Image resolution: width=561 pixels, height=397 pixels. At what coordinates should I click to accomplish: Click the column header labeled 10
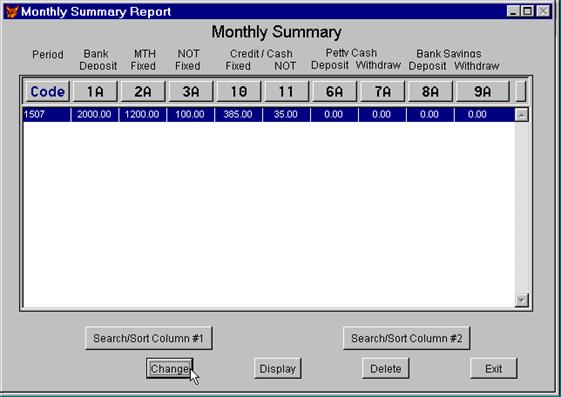coord(239,92)
